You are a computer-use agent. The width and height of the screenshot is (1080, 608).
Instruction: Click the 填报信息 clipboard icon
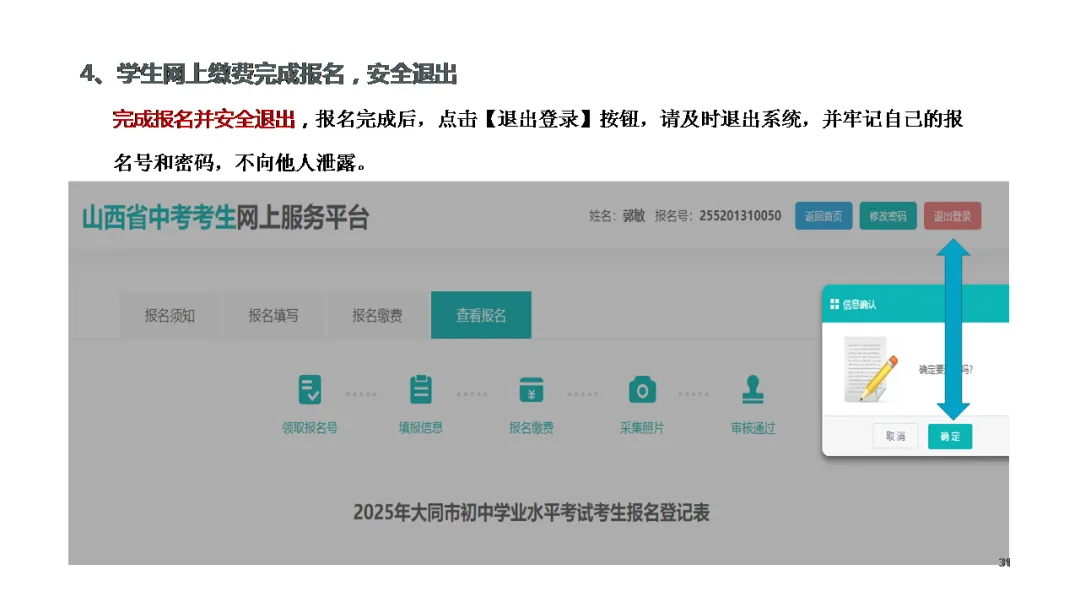(x=420, y=389)
